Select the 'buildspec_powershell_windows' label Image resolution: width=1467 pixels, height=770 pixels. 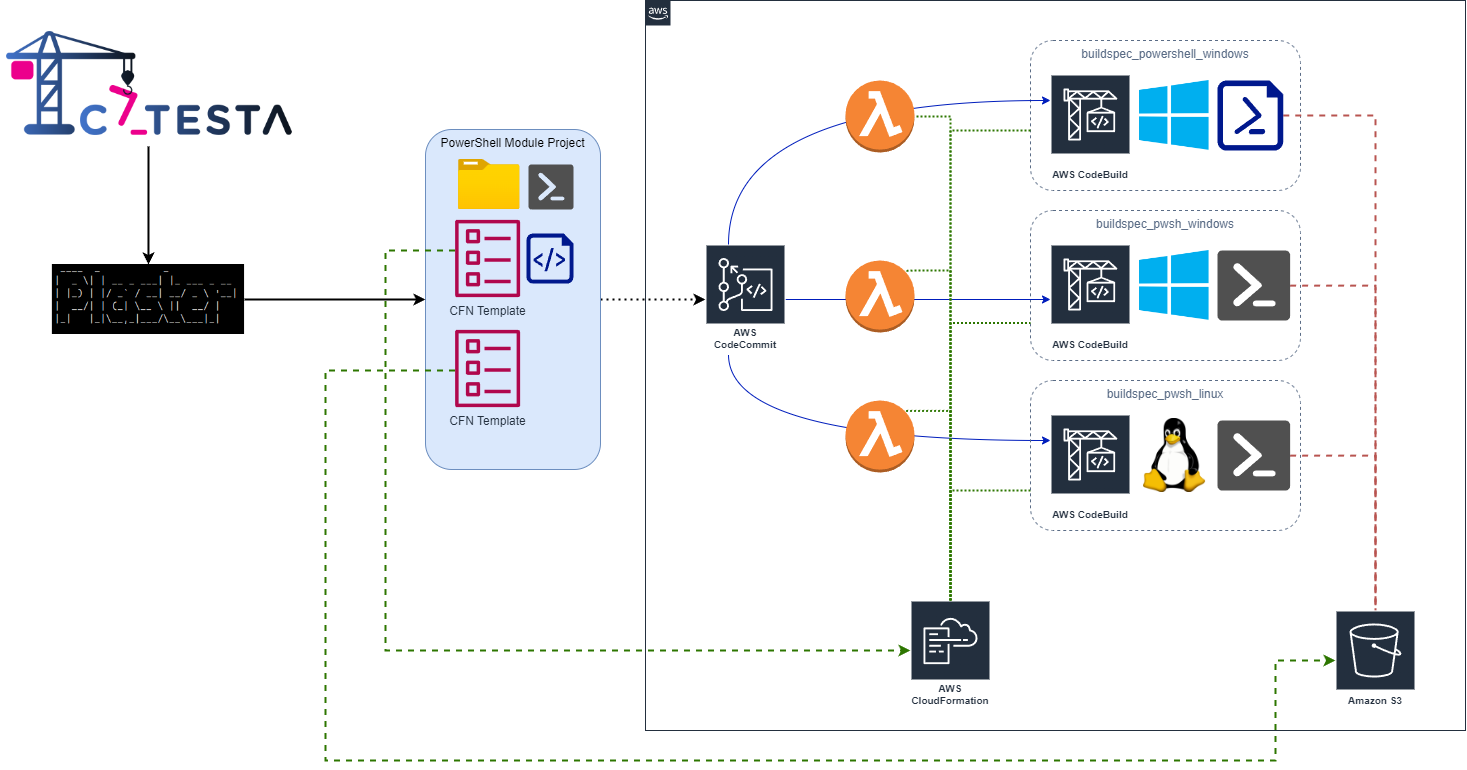pos(1165,54)
